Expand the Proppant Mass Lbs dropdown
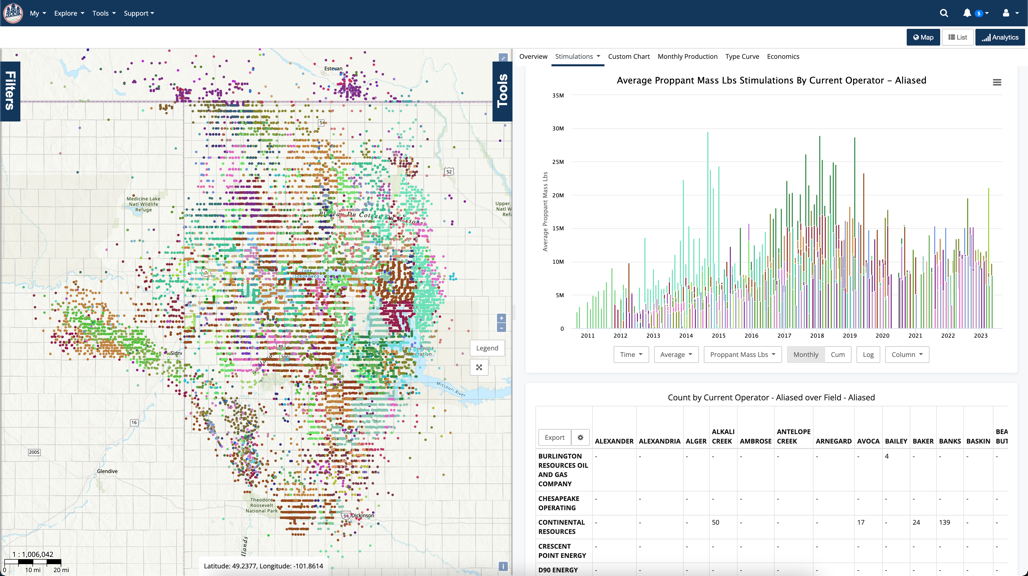 coord(741,354)
